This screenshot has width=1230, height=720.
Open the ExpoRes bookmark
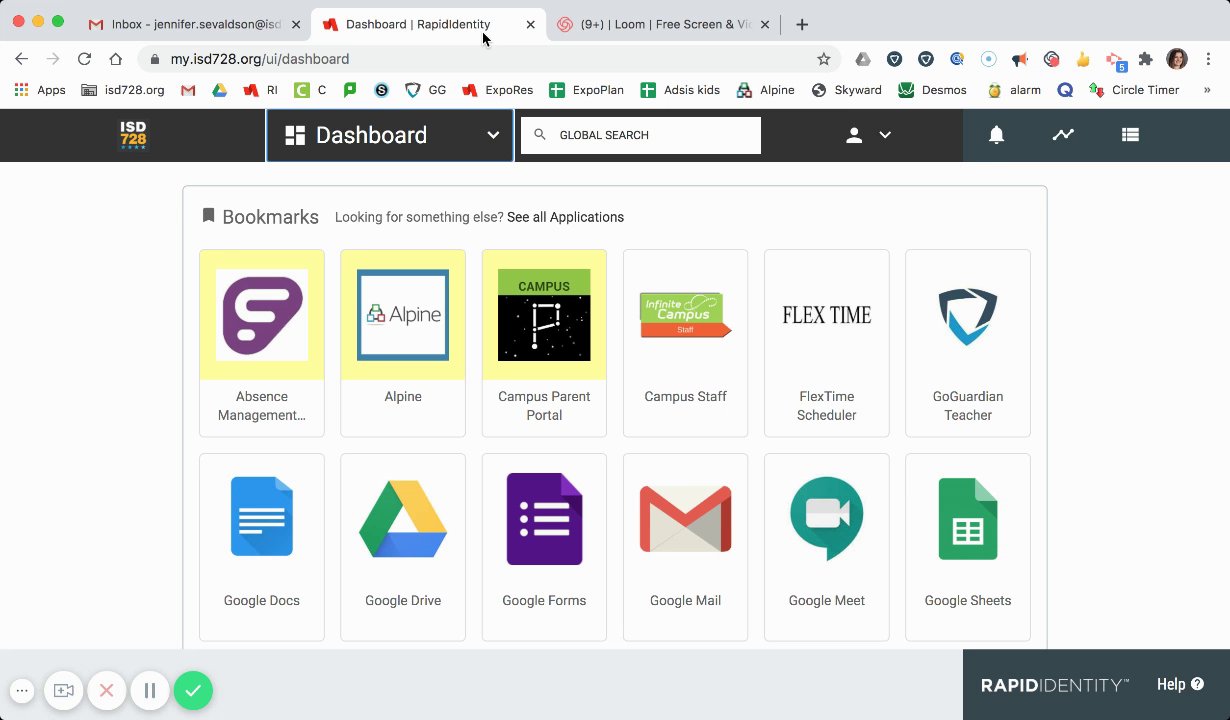click(x=497, y=90)
